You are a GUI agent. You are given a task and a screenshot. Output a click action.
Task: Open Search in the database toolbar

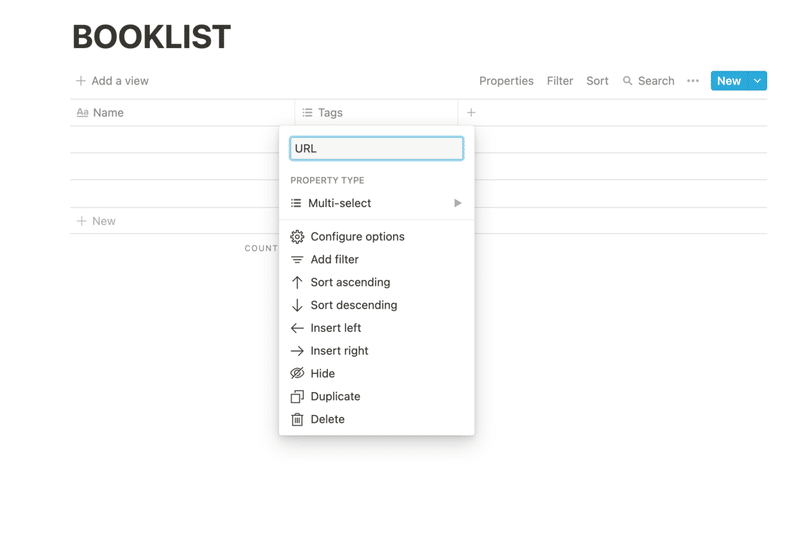tap(648, 81)
